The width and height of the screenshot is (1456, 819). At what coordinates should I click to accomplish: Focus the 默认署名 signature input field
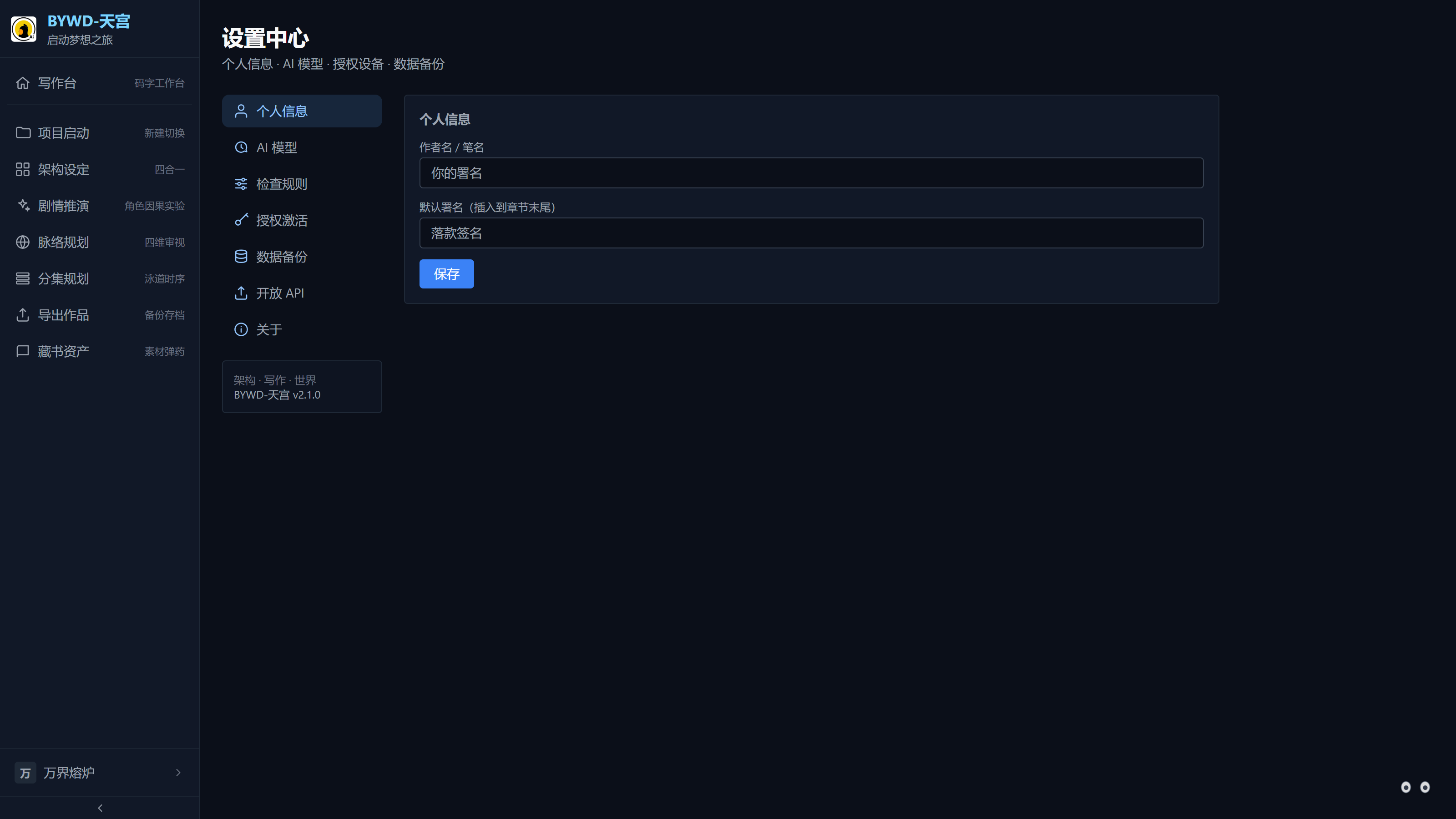coord(811,233)
